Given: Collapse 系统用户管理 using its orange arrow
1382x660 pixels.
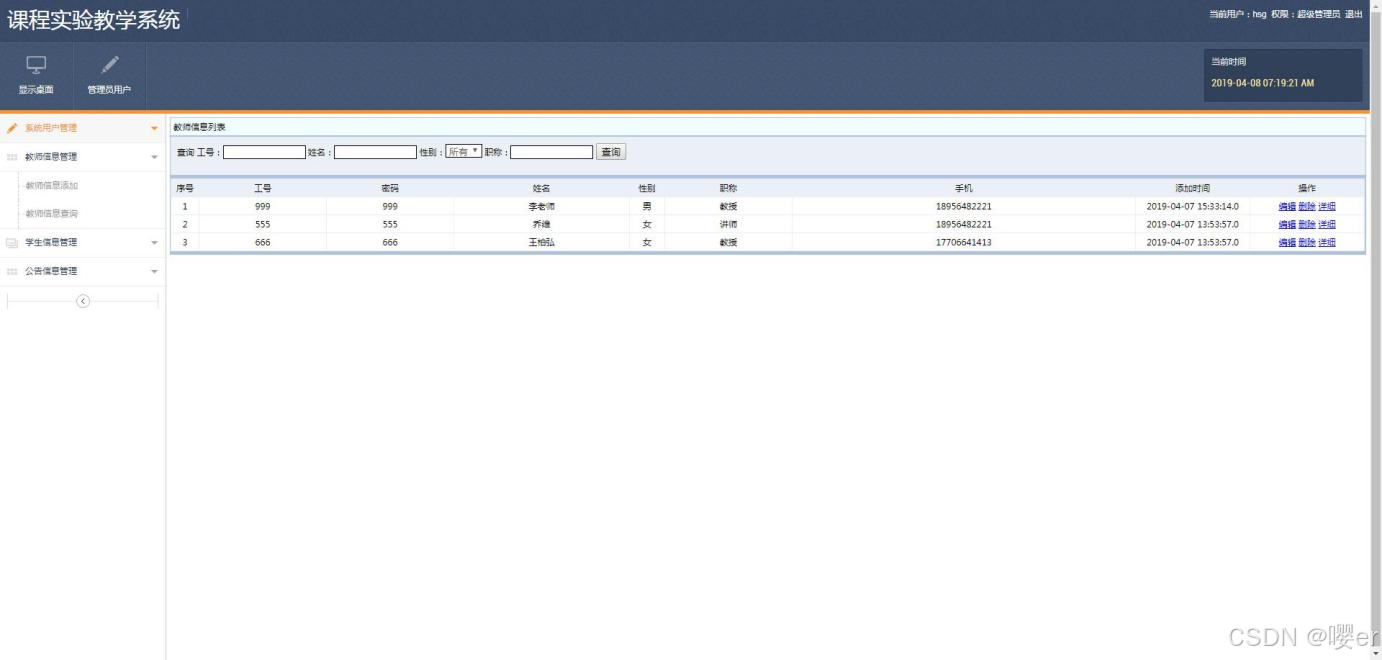Looking at the screenshot, I should tap(154, 129).
